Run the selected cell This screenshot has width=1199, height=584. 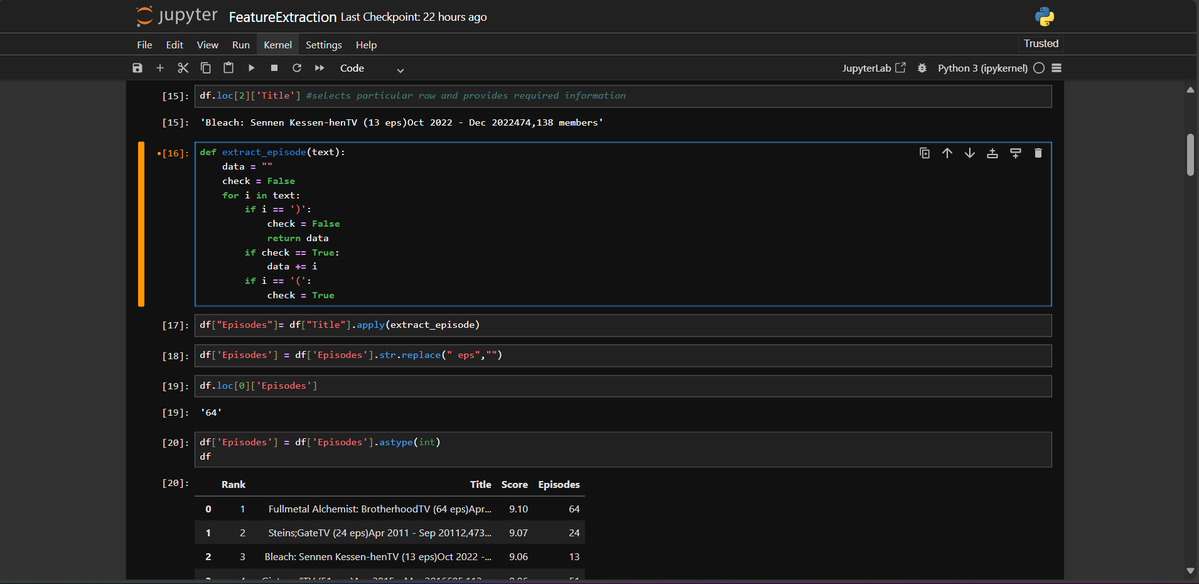[x=251, y=68]
